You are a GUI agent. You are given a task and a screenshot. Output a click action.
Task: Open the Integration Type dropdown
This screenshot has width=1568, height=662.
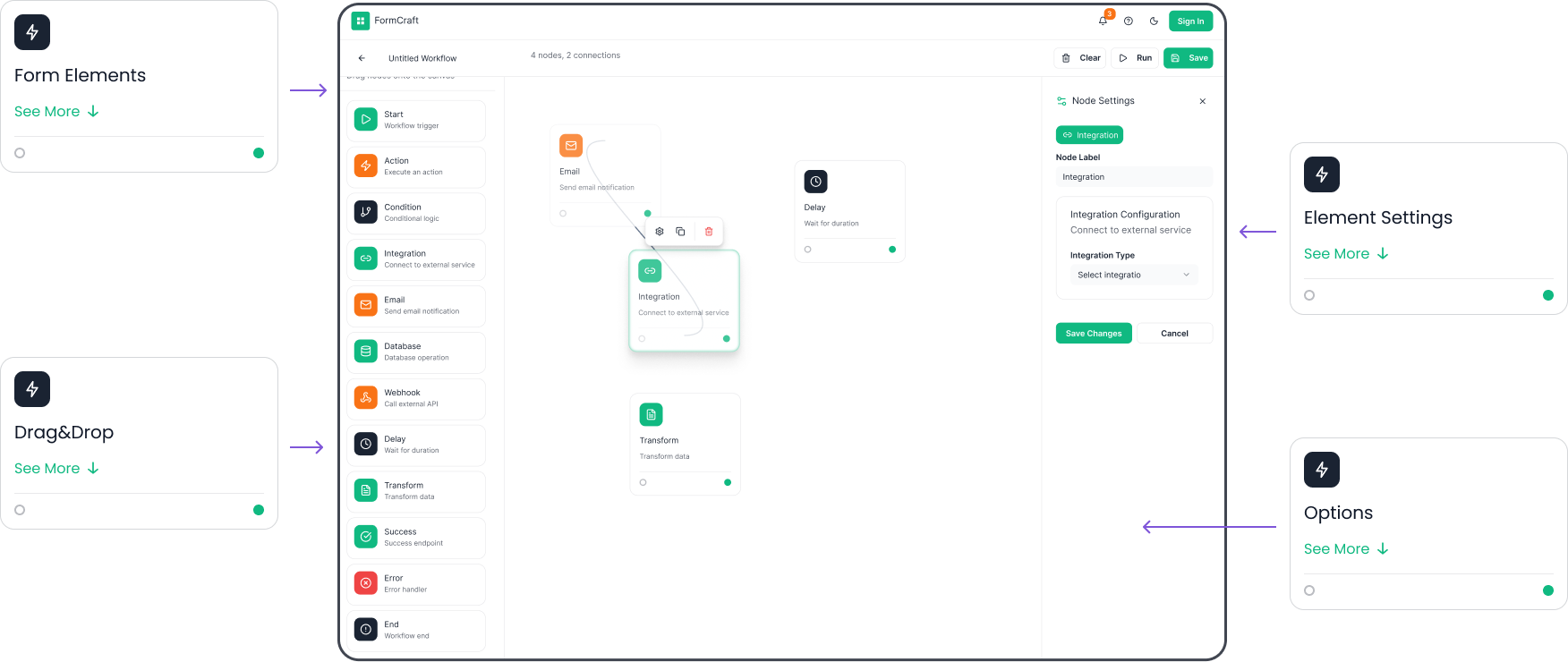tap(1133, 276)
